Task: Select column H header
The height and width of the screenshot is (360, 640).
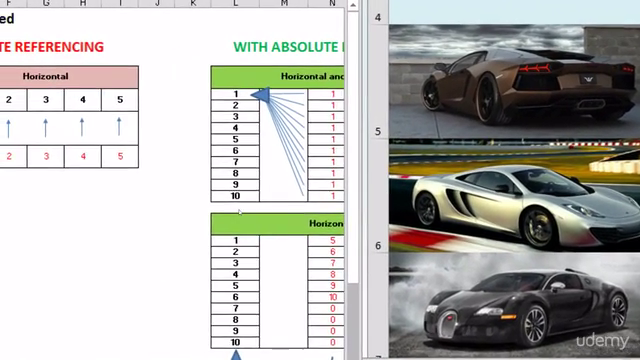Action: click(83, 3)
